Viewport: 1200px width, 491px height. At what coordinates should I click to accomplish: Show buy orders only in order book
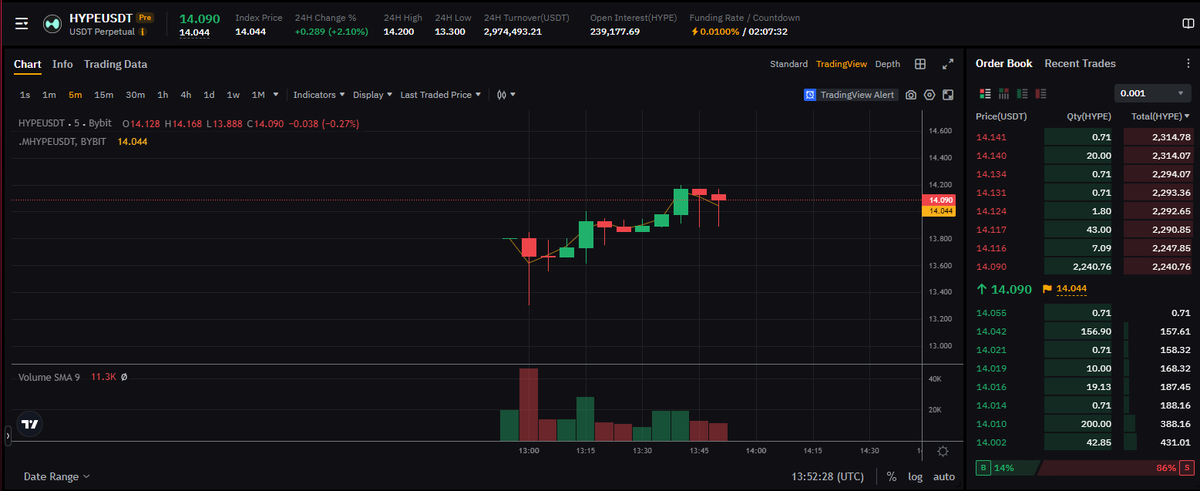click(1022, 93)
